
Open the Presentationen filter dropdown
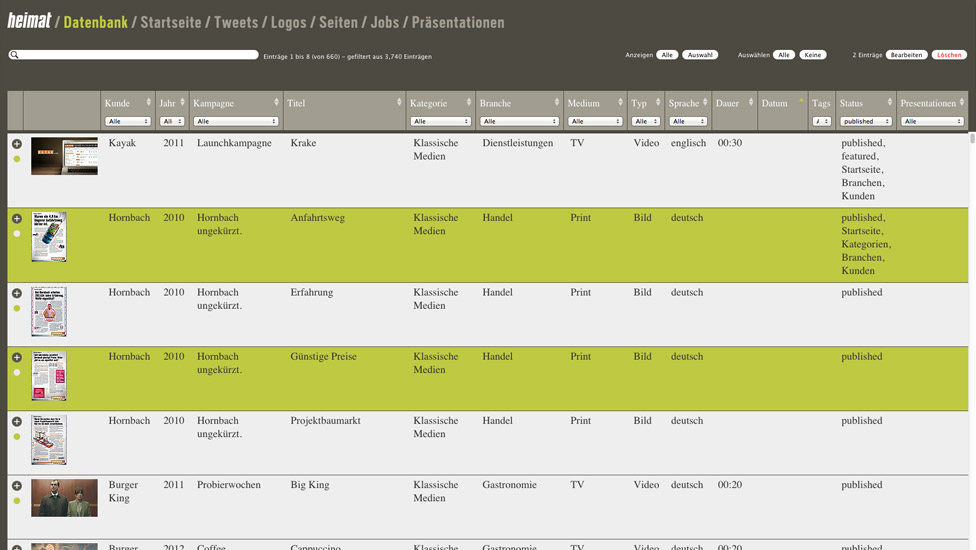click(932, 121)
